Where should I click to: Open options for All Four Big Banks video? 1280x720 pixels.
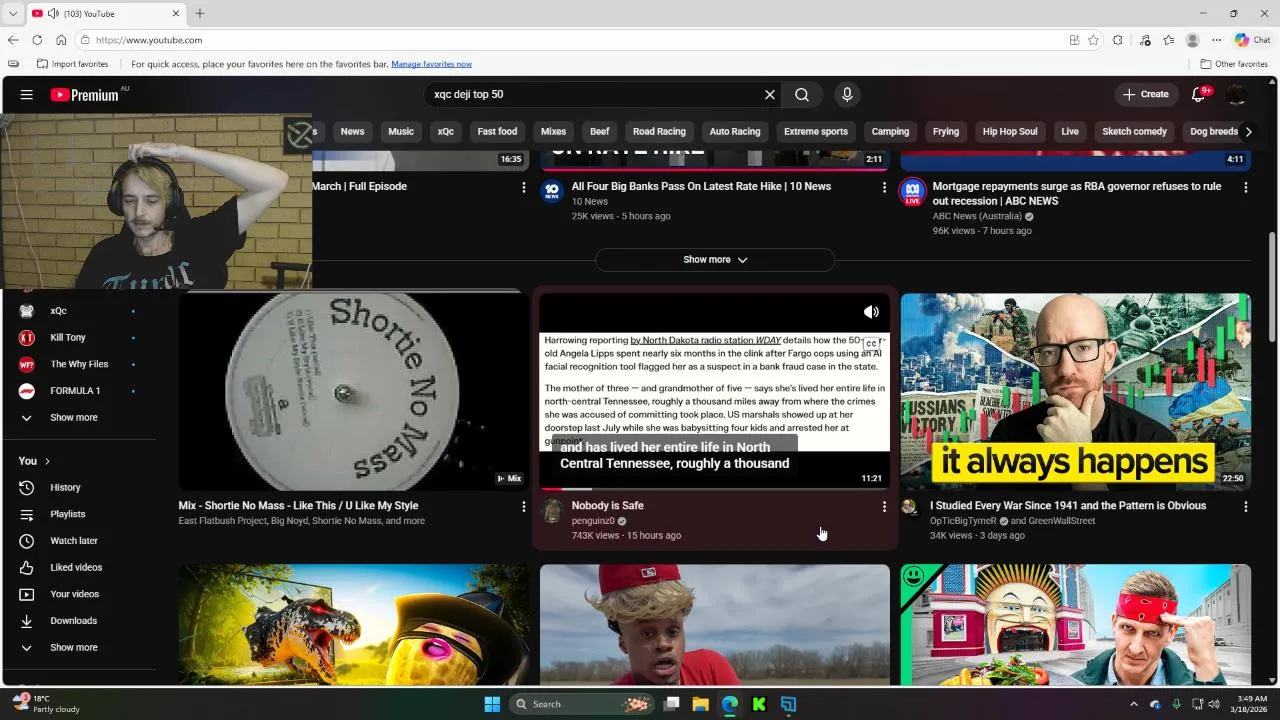884,187
